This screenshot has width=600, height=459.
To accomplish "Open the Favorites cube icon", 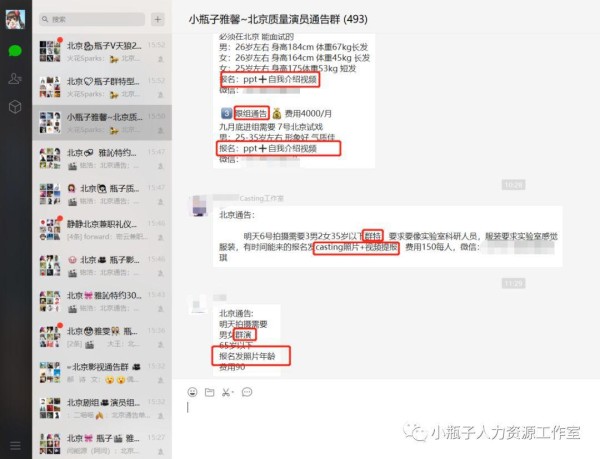I will click(15, 107).
